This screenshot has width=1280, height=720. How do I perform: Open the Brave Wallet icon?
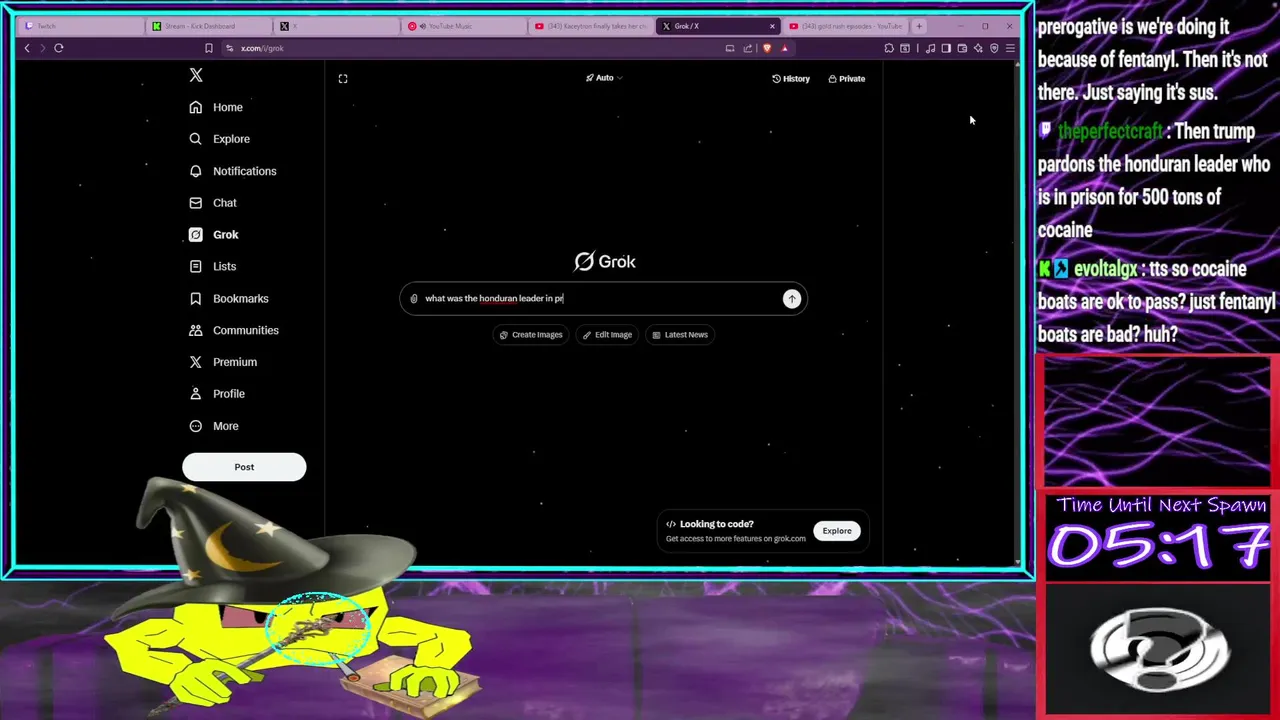[962, 48]
